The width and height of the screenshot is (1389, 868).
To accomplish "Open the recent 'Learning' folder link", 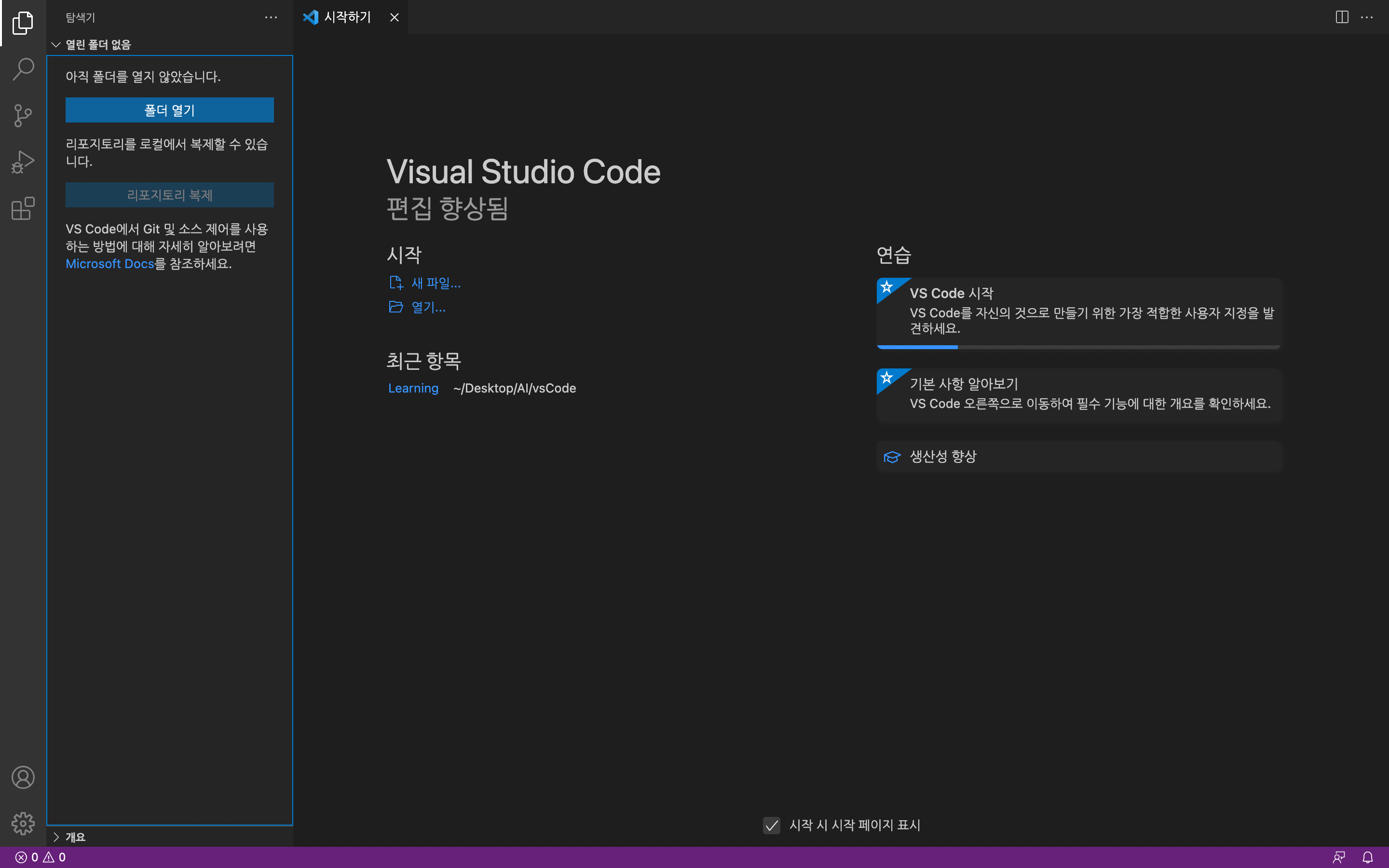I will pyautogui.click(x=413, y=388).
